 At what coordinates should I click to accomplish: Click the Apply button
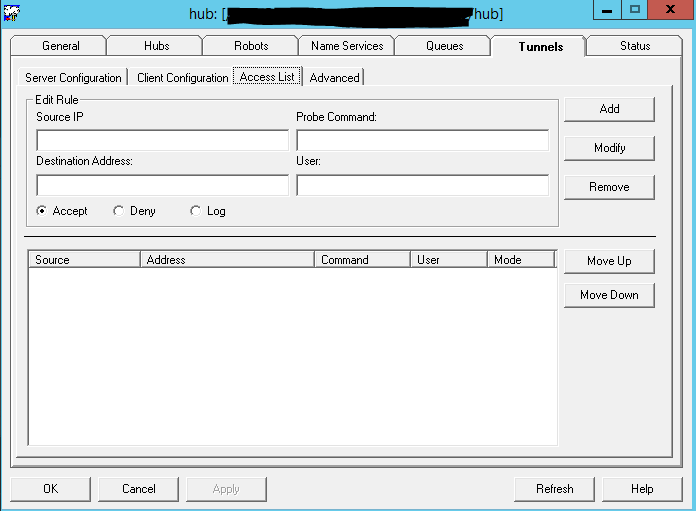pos(226,489)
